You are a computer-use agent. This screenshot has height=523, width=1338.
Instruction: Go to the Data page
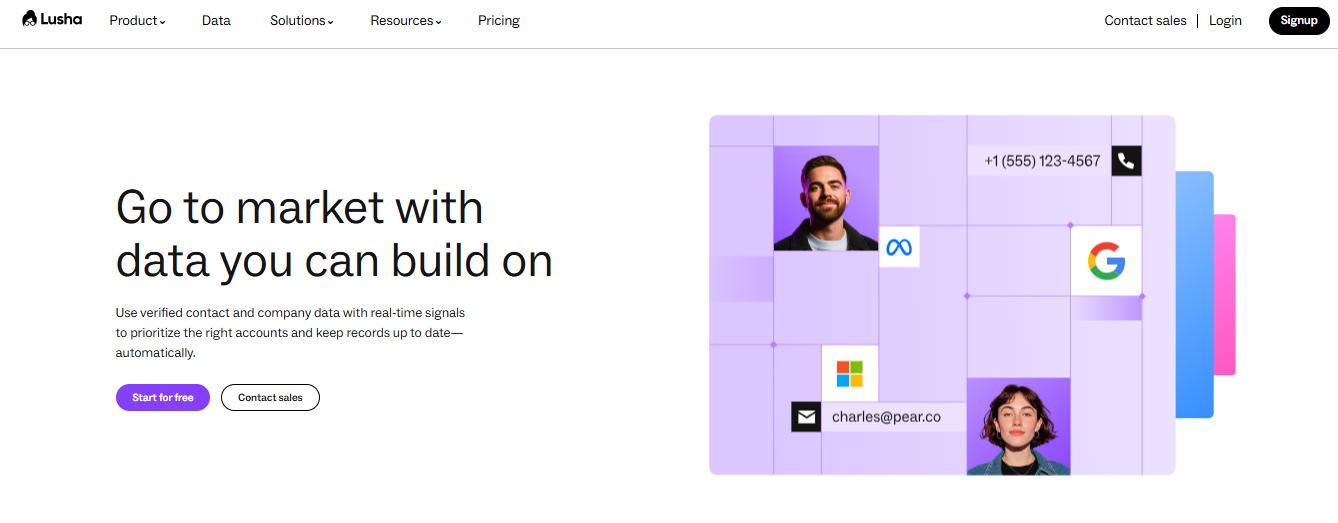point(216,20)
